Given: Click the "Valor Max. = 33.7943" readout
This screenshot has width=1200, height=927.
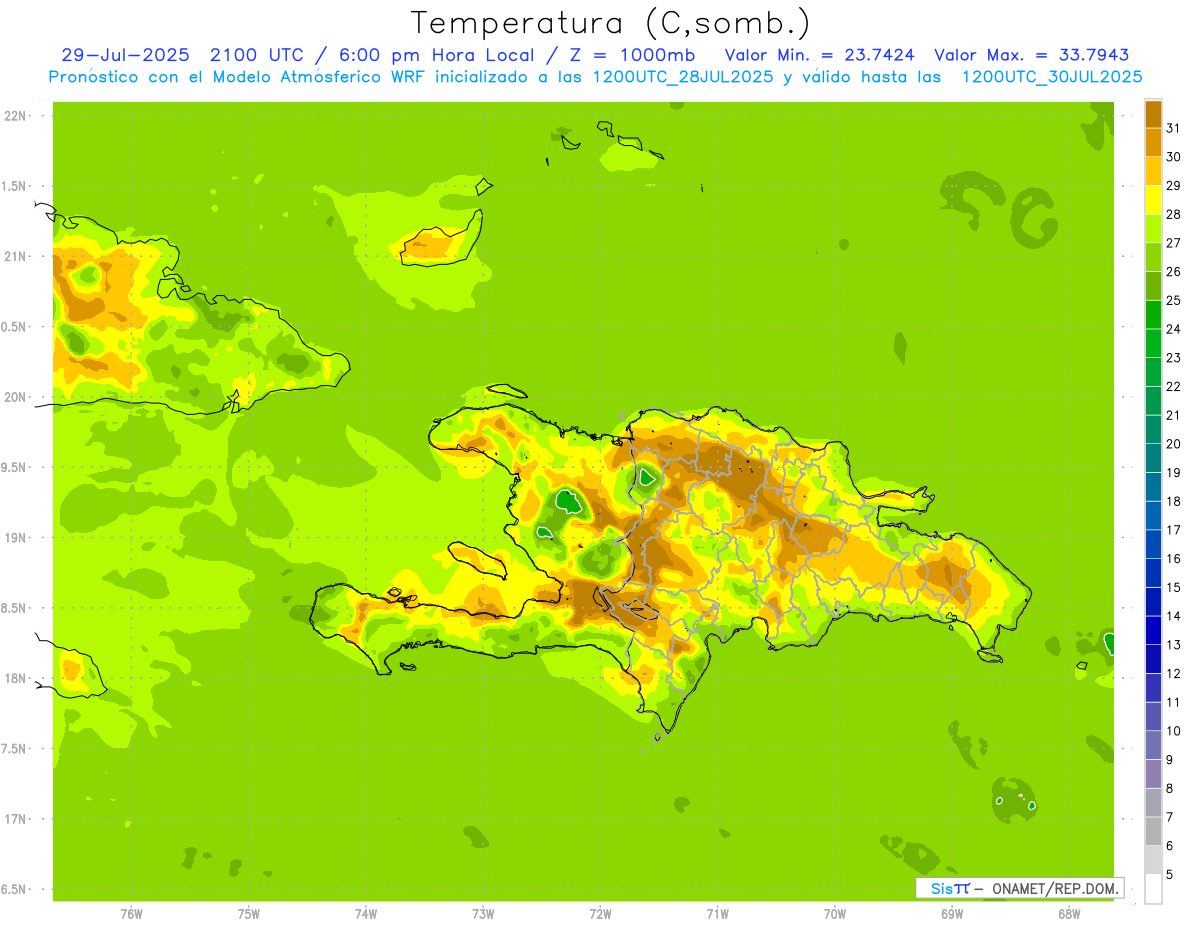Looking at the screenshot, I should (1032, 55).
